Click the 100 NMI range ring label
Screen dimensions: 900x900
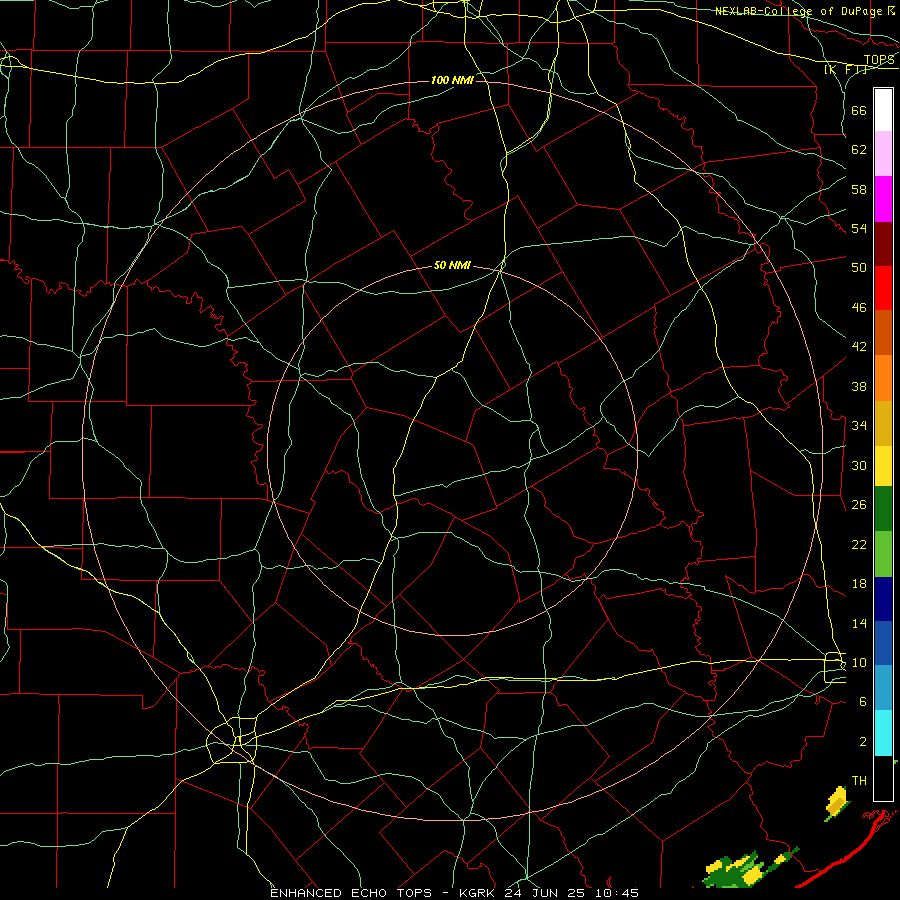click(452, 80)
